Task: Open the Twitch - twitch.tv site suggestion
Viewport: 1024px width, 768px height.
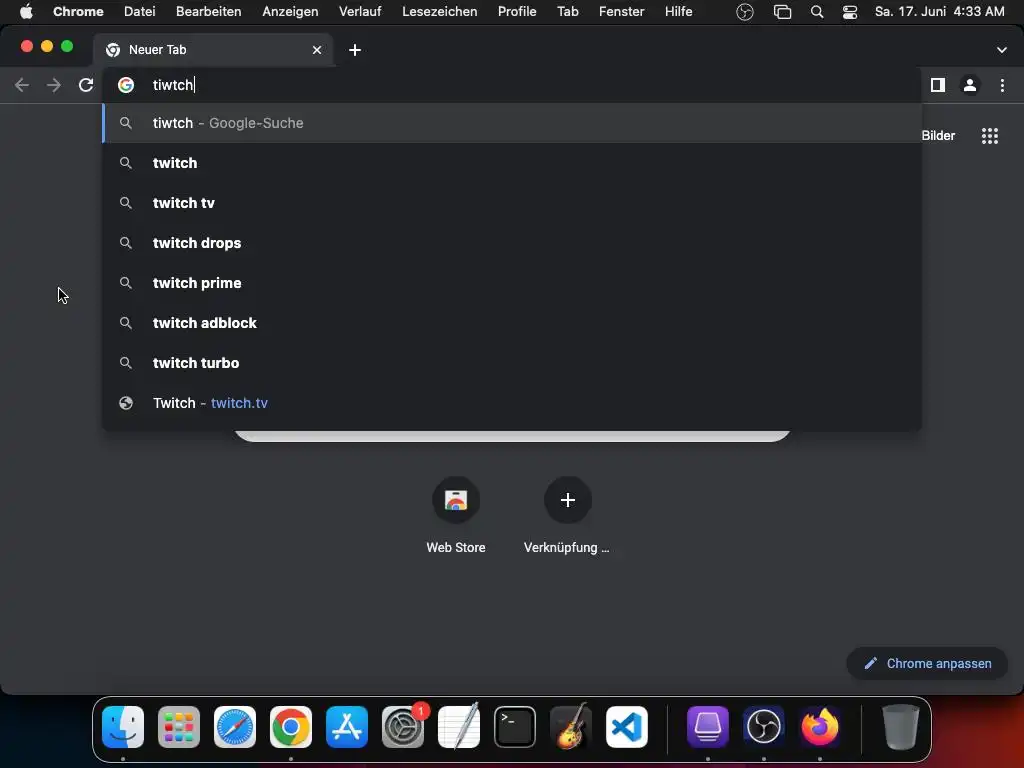Action: point(512,403)
